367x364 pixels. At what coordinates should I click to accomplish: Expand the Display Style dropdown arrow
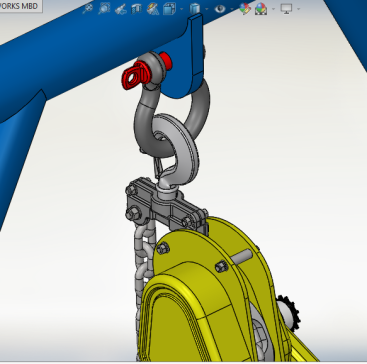pos(207,9)
